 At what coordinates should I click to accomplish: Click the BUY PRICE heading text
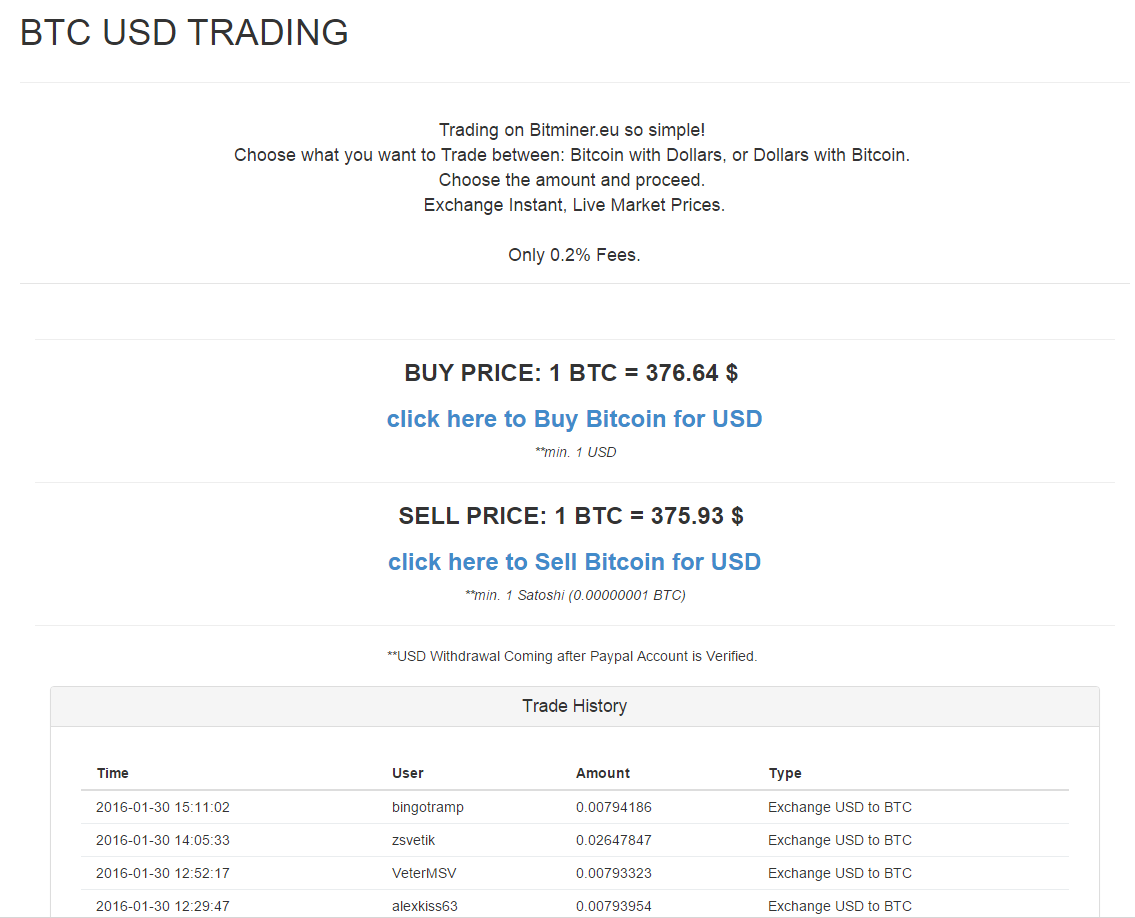click(x=571, y=373)
